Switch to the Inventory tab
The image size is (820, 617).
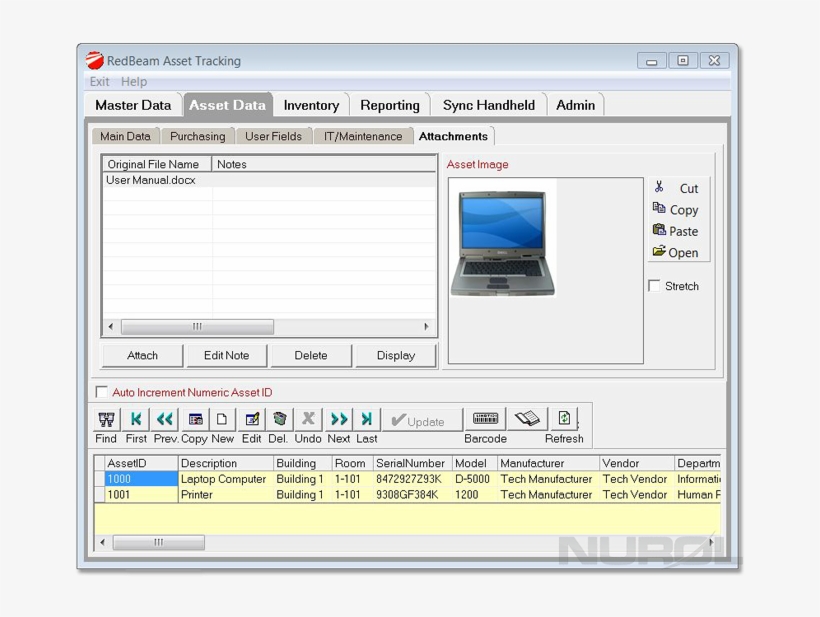coord(311,105)
